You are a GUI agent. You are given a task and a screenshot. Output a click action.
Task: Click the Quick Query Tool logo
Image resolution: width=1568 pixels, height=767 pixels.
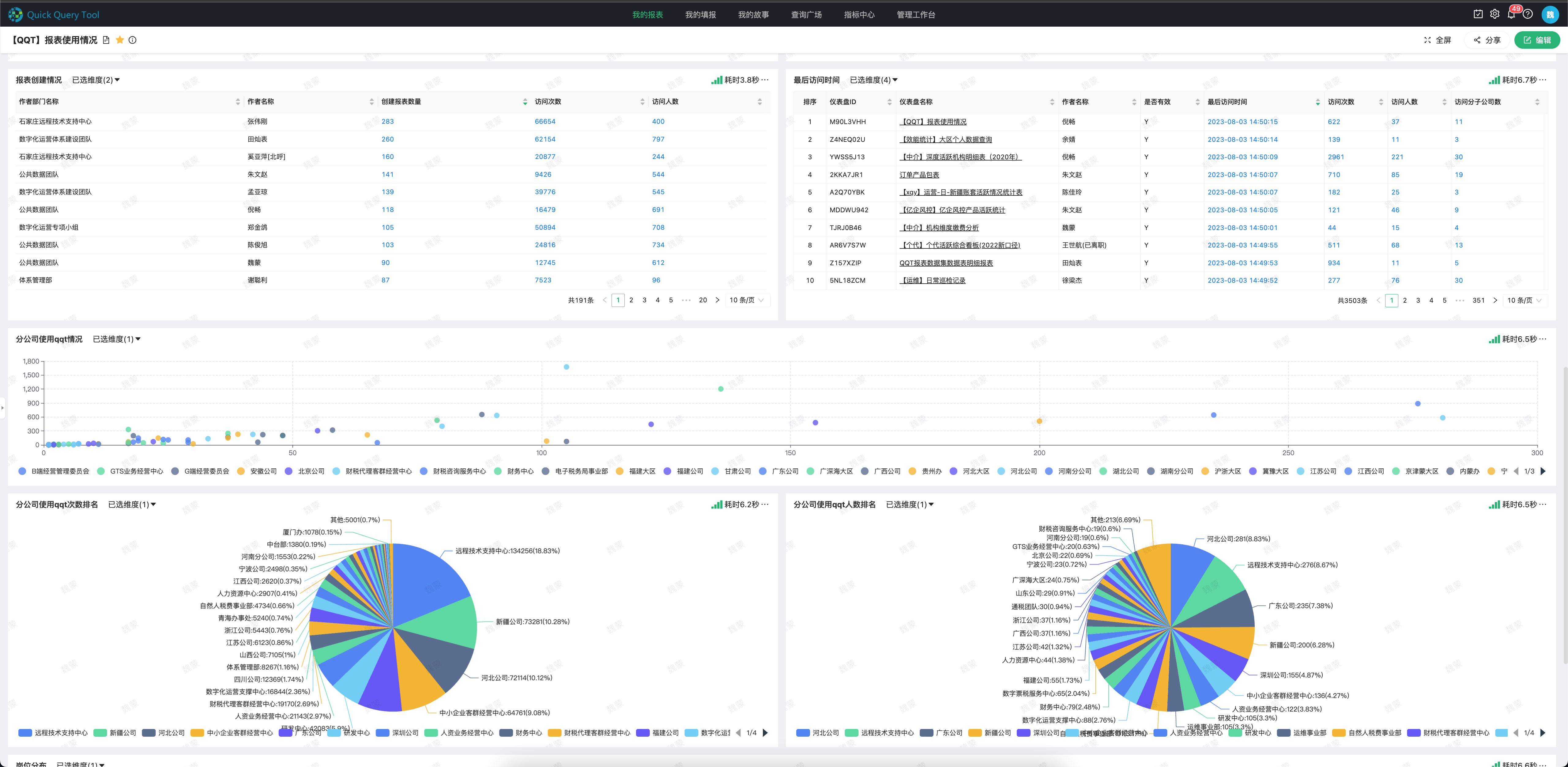point(54,15)
